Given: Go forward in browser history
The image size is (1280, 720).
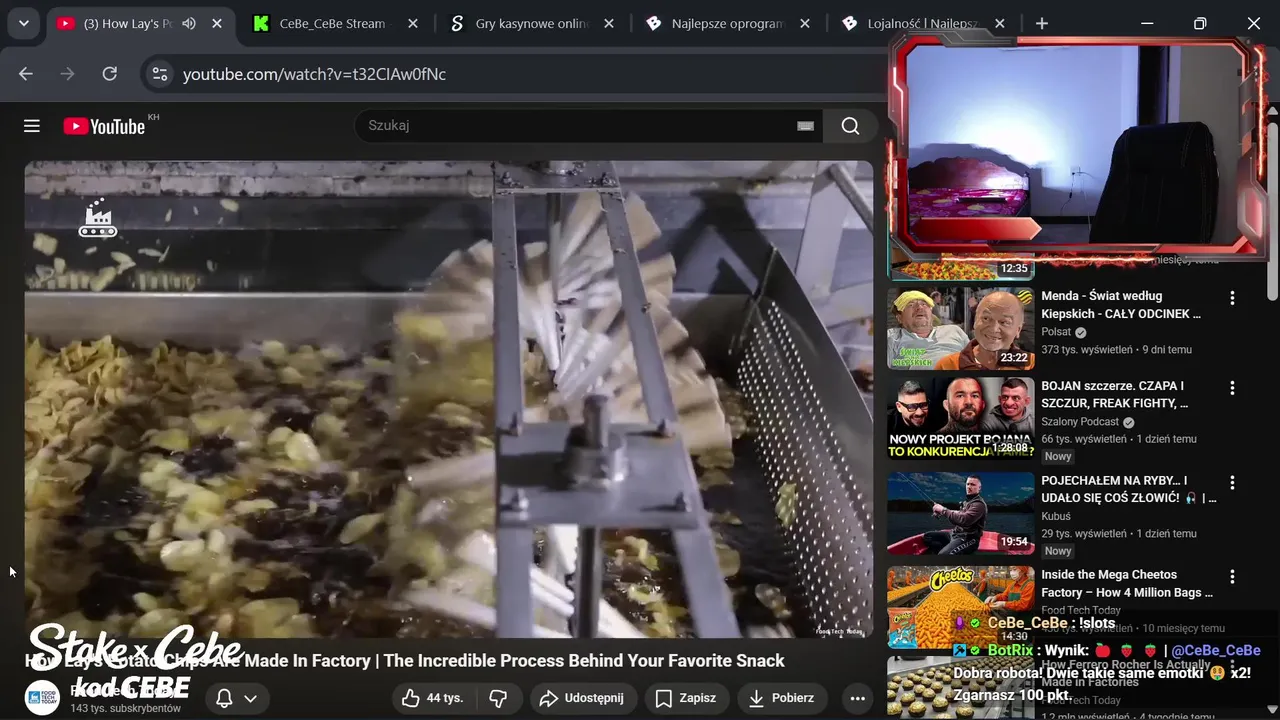Looking at the screenshot, I should pyautogui.click(x=68, y=74).
